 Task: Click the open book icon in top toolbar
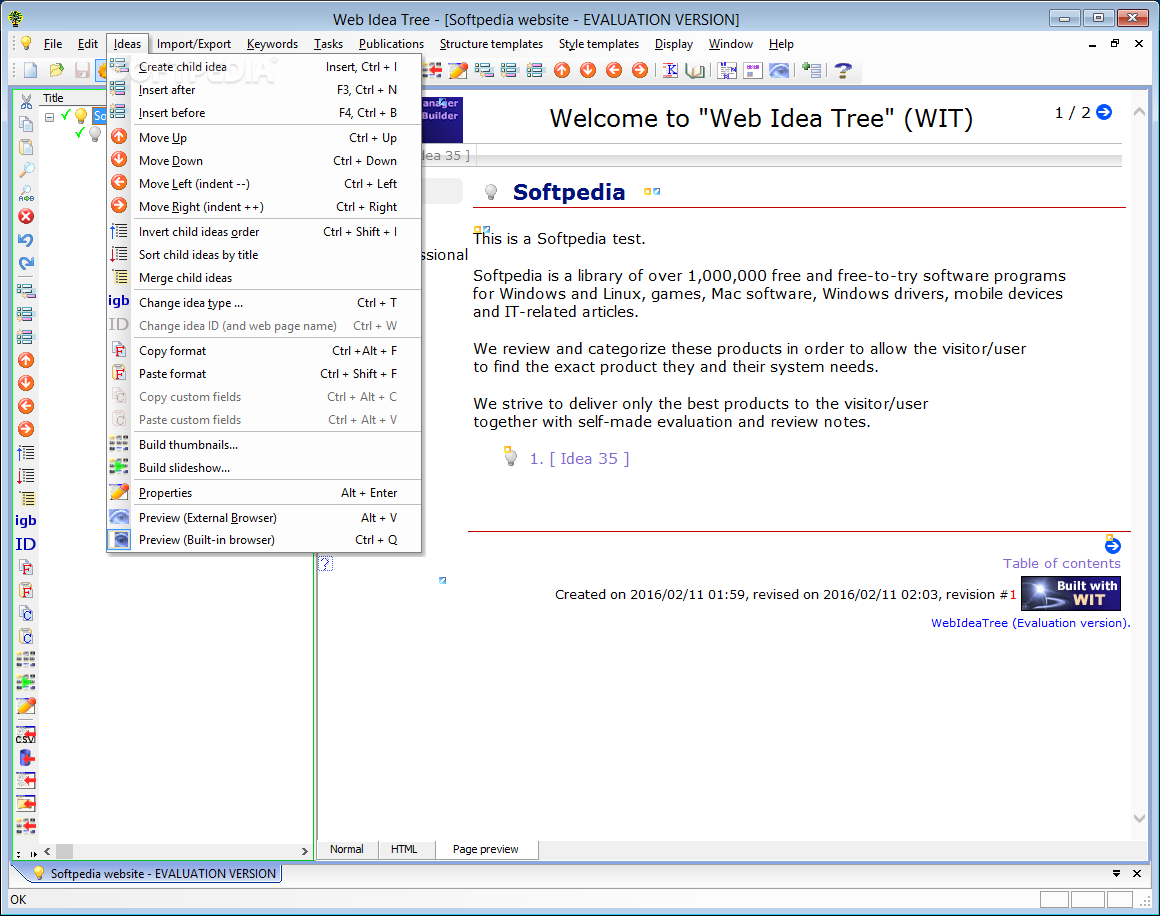coord(695,70)
